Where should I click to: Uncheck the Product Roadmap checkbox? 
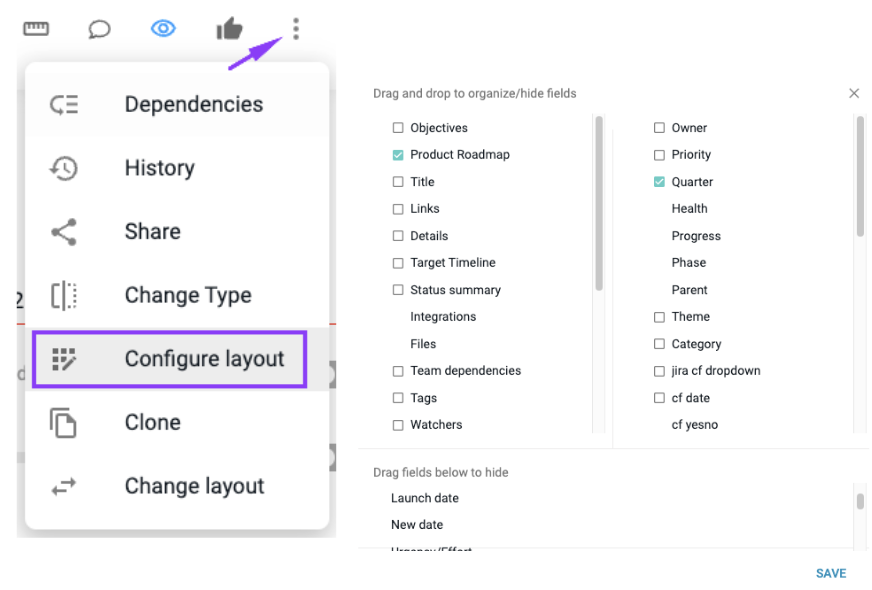tap(398, 155)
